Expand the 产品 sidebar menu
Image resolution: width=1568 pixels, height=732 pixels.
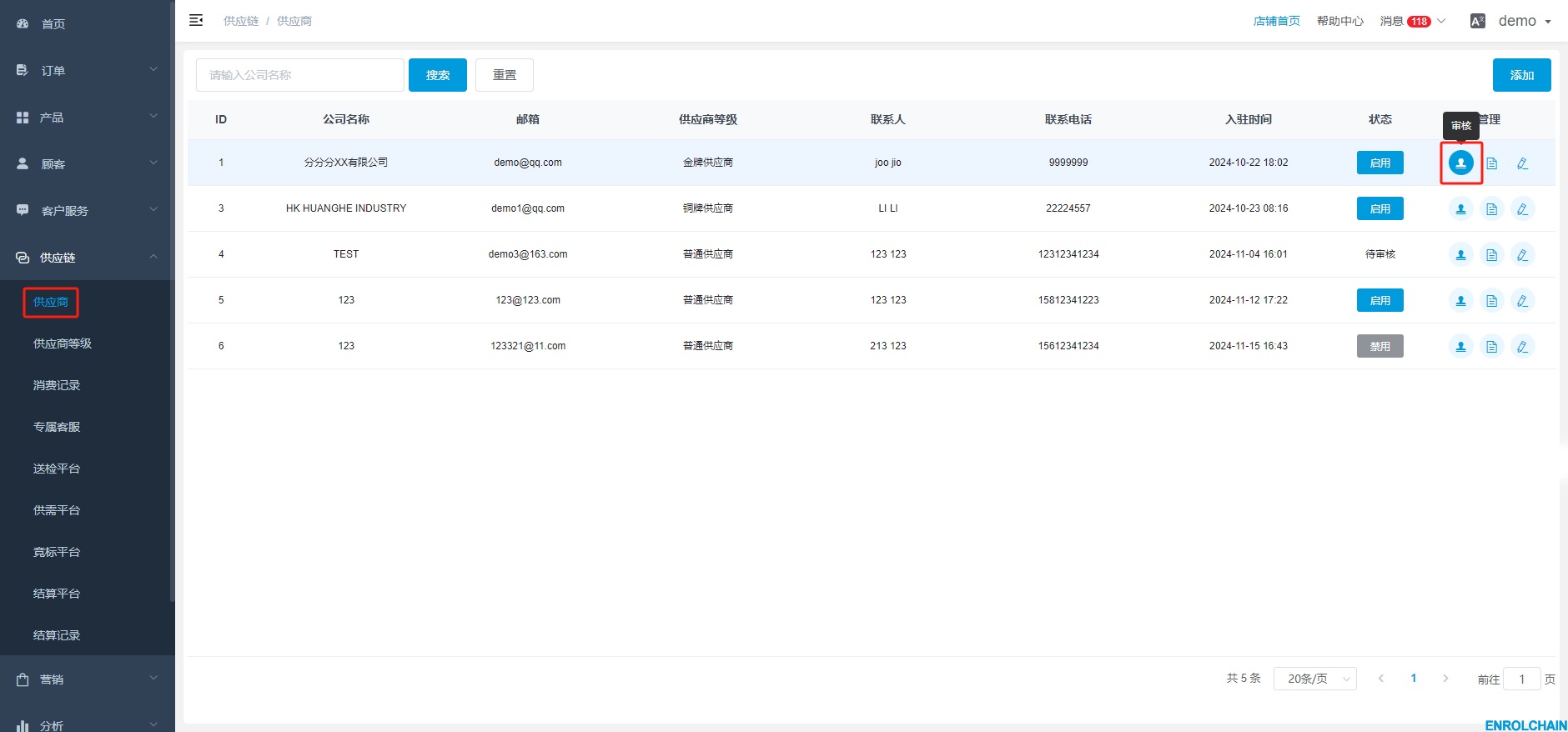click(87, 117)
